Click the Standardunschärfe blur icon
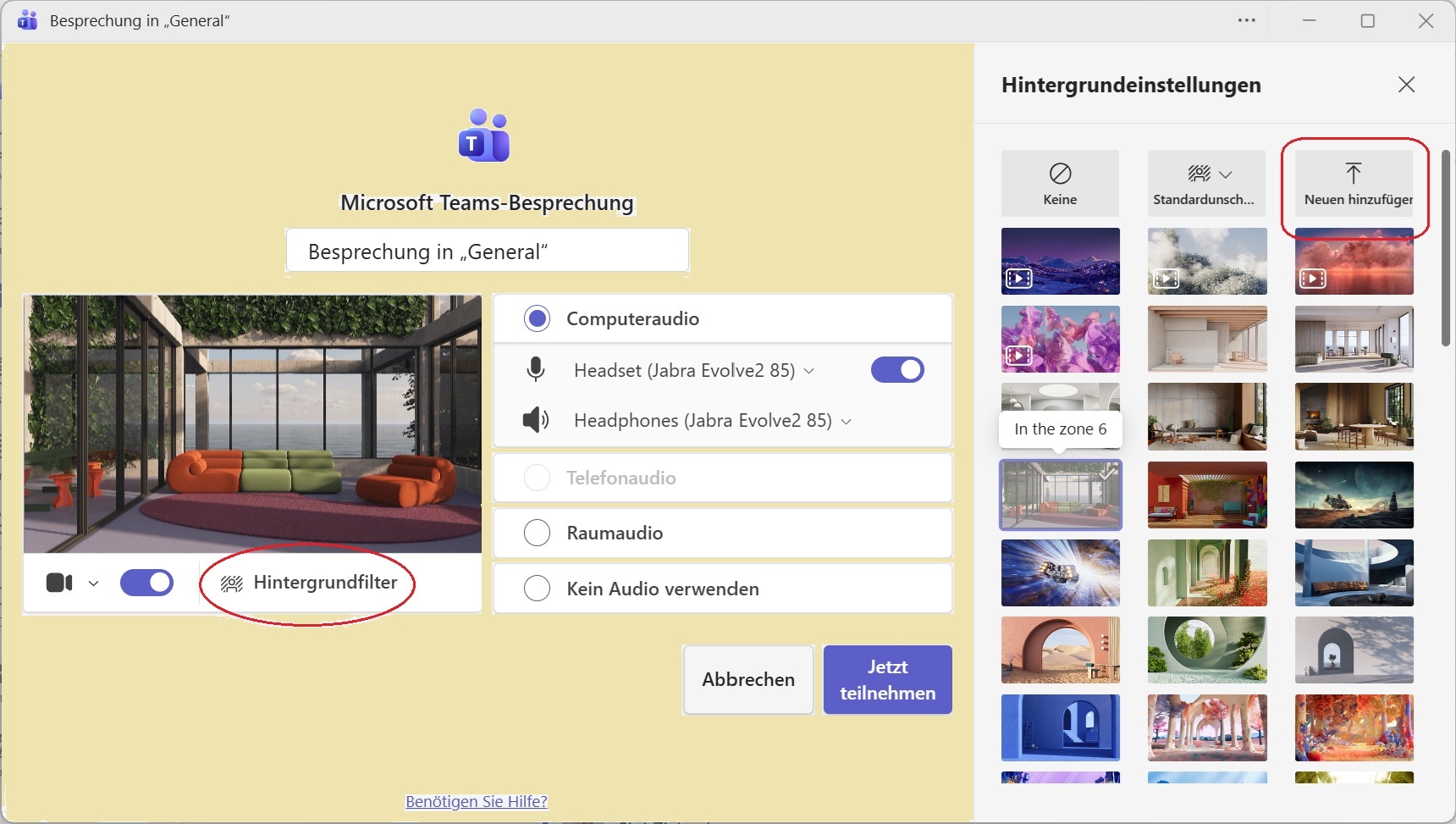 click(1199, 173)
